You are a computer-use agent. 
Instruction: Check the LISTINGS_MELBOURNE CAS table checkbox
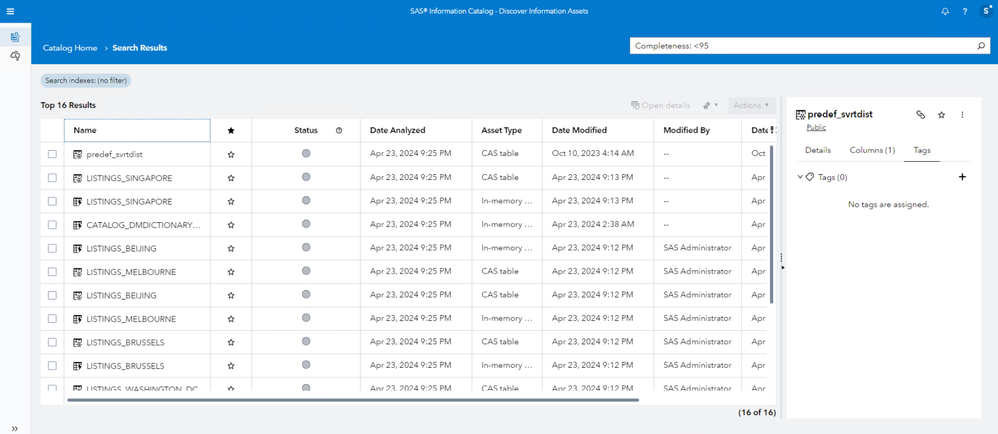(x=52, y=272)
